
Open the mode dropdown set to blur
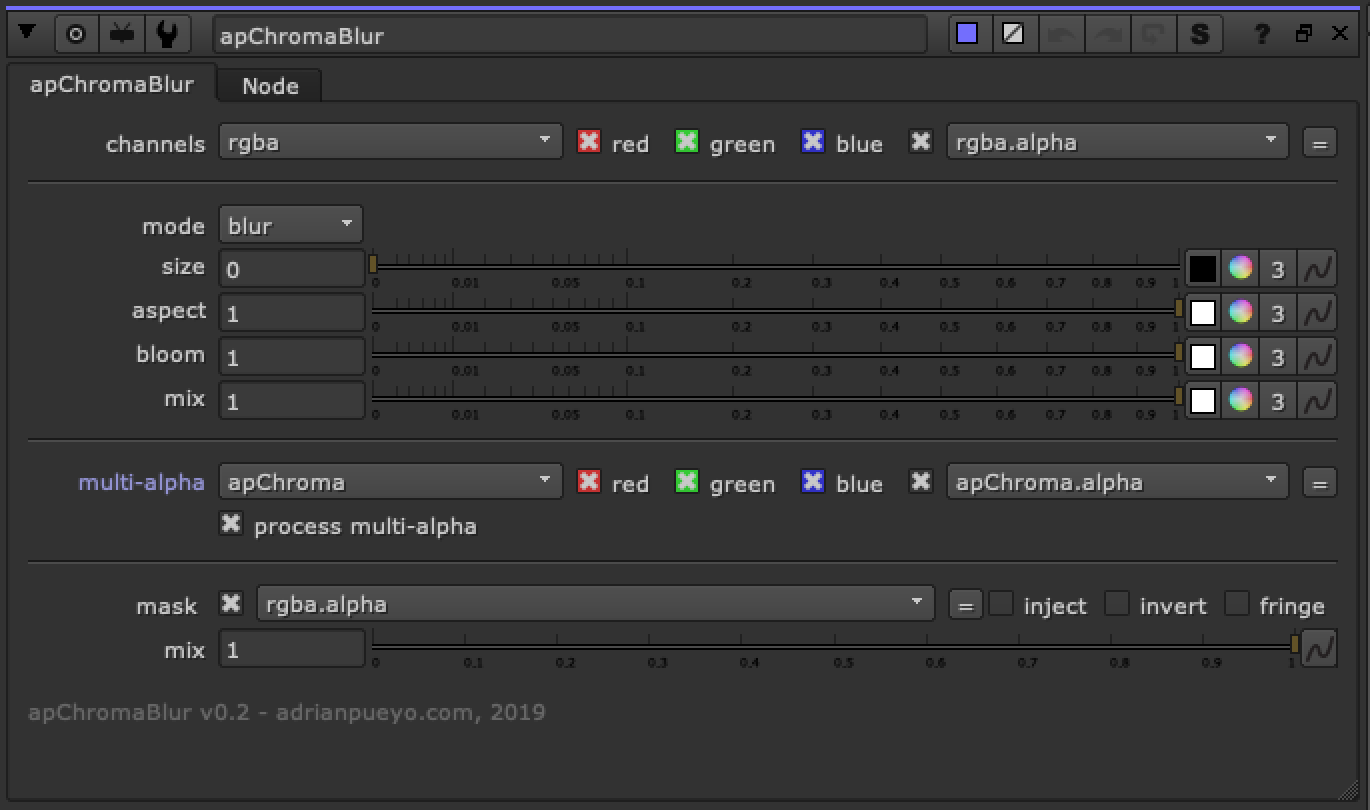pyautogui.click(x=290, y=224)
